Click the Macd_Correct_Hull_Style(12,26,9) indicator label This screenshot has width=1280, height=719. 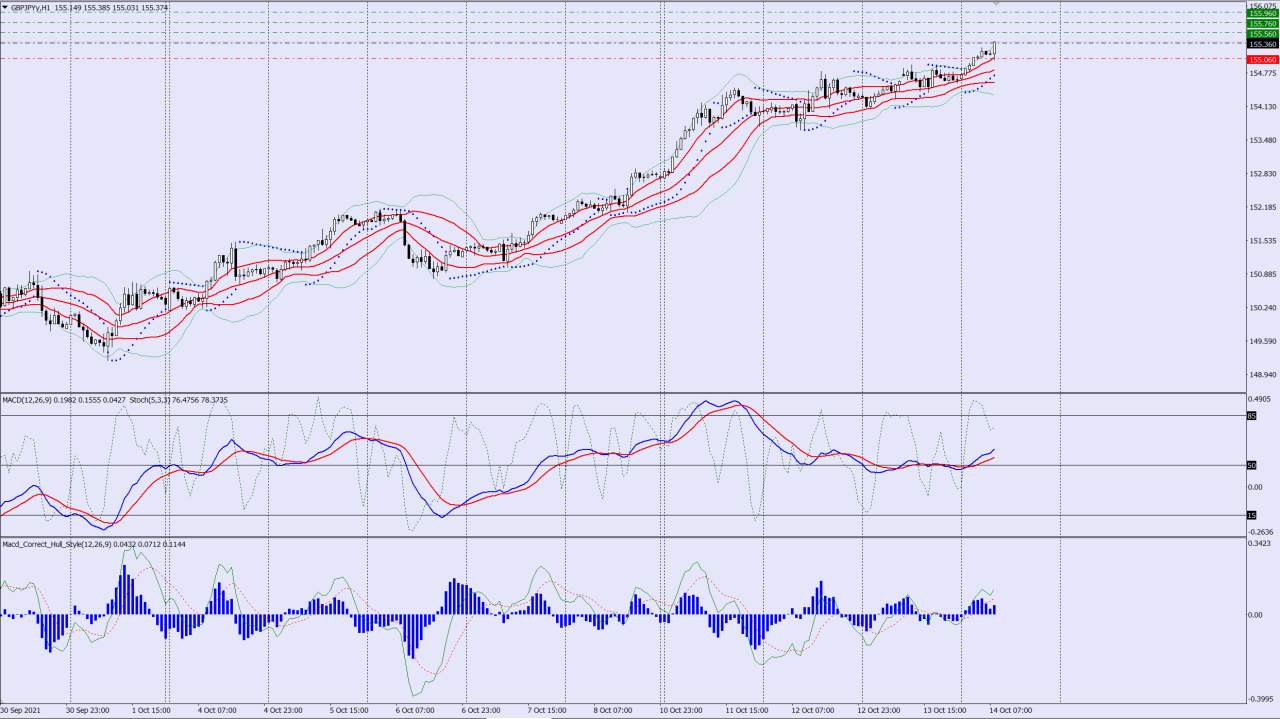(x=56, y=544)
